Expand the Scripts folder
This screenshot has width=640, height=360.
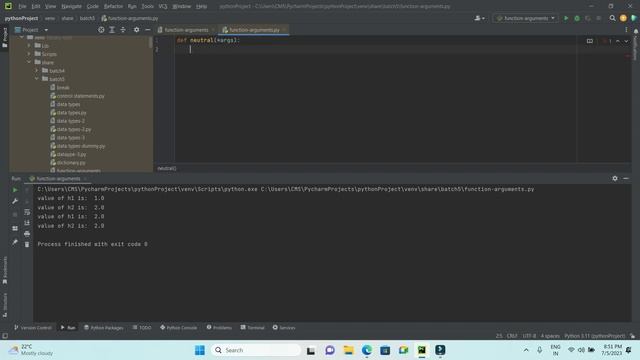29,54
